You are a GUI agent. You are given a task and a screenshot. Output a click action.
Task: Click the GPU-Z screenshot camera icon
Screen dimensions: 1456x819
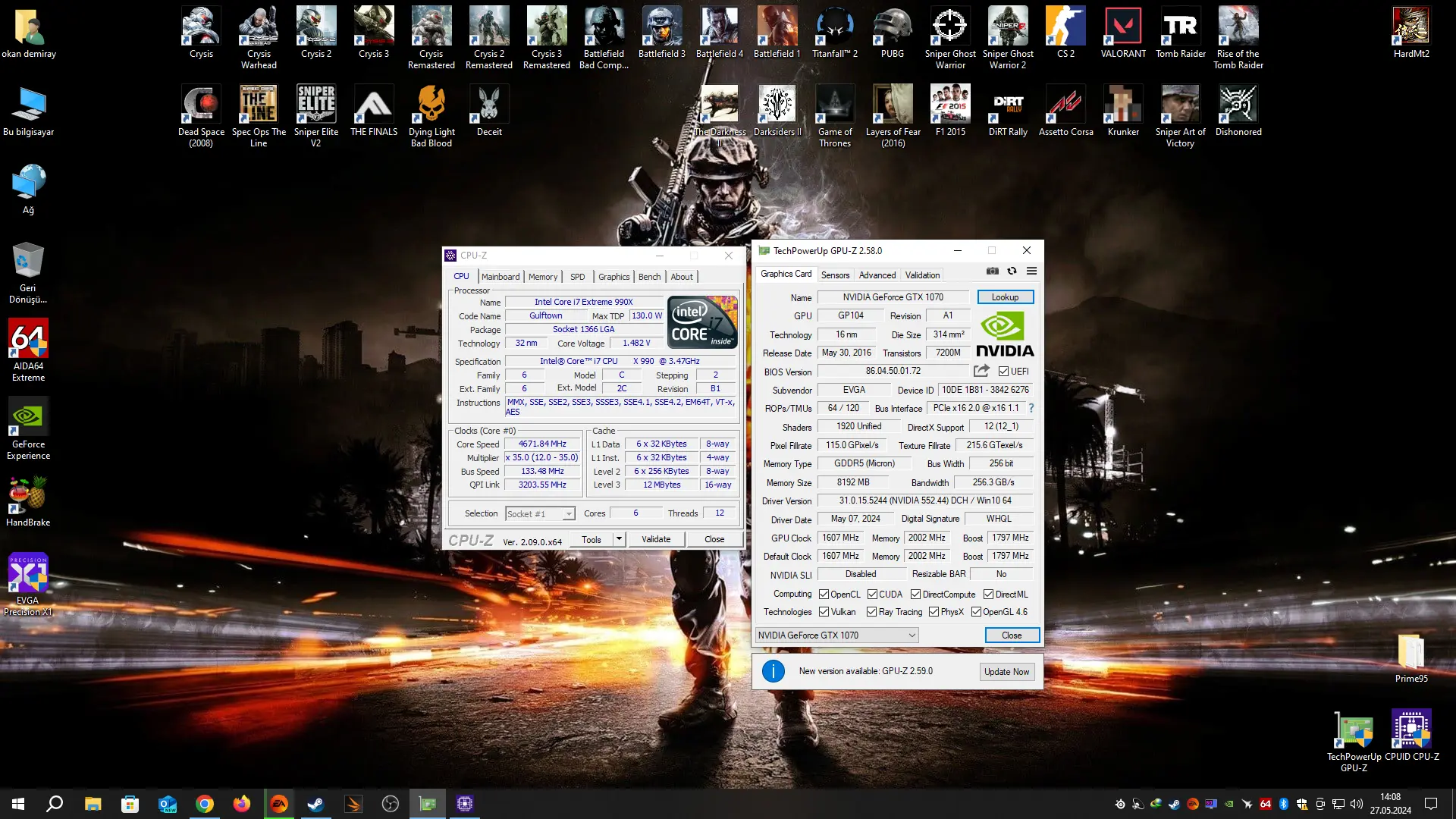pyautogui.click(x=992, y=271)
